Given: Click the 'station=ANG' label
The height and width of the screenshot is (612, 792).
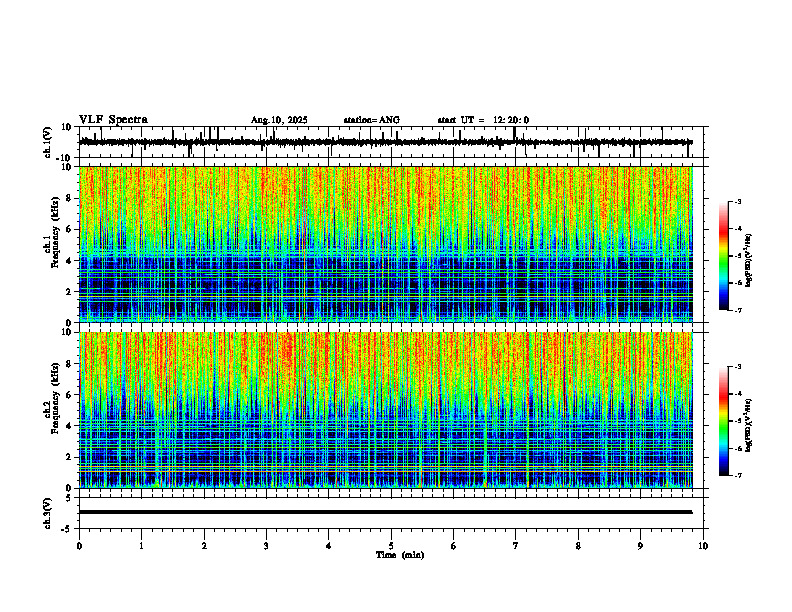Looking at the screenshot, I should coord(371,120).
